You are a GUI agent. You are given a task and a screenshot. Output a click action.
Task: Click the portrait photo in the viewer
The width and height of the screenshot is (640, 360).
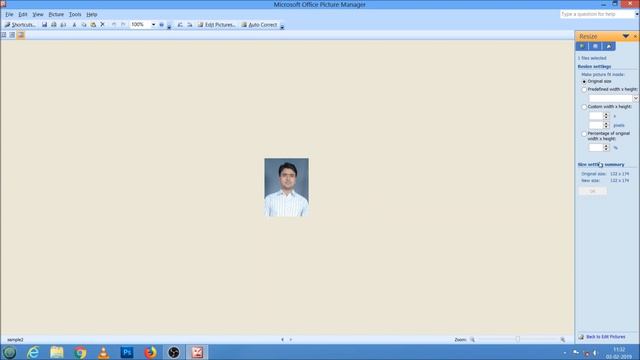point(287,187)
